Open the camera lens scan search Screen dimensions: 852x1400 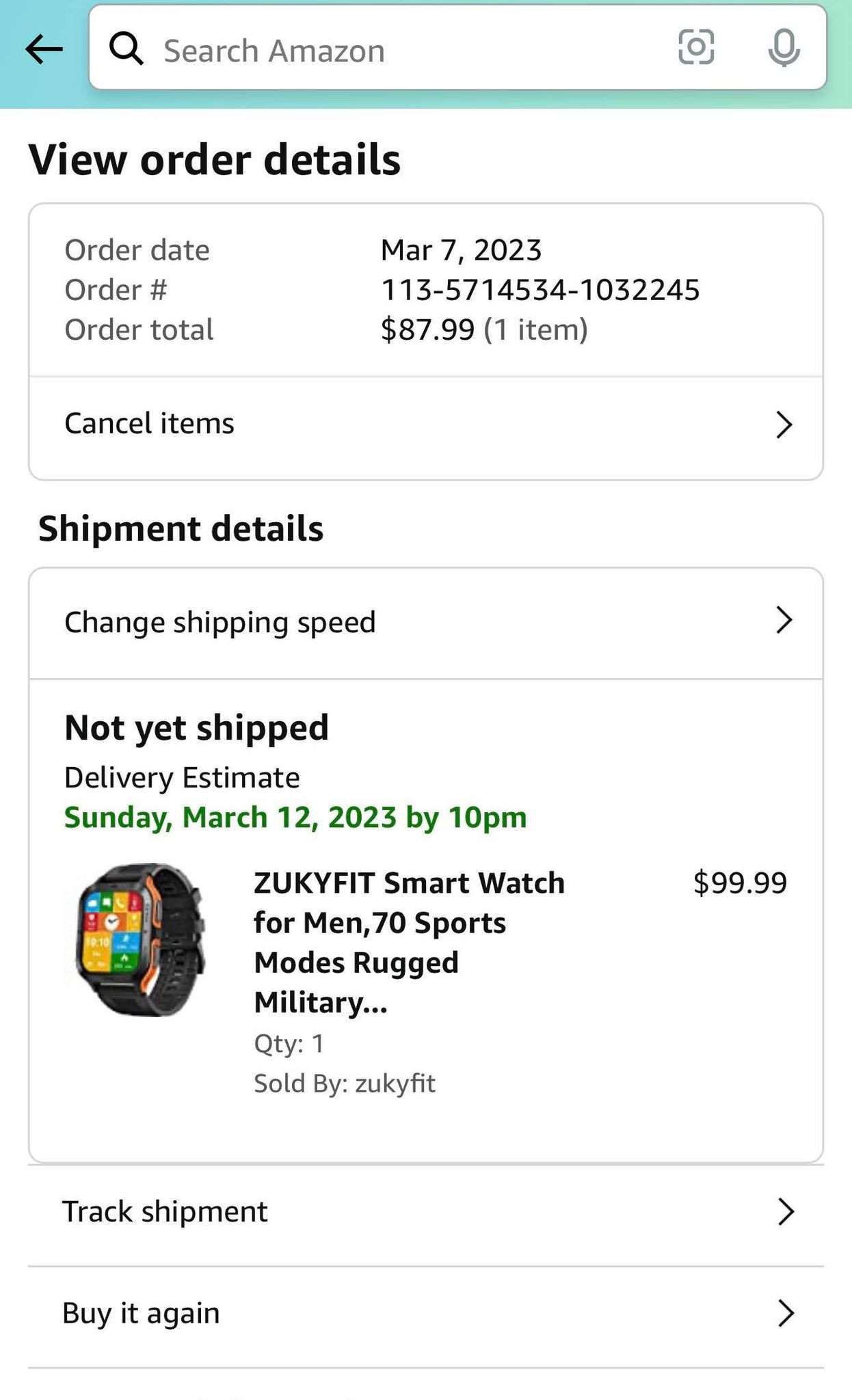[696, 48]
